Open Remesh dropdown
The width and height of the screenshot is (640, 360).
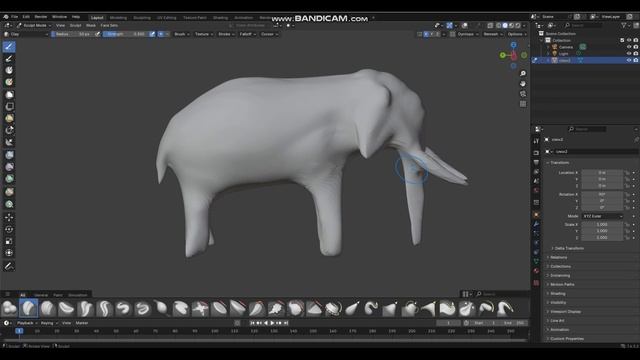click(x=493, y=34)
